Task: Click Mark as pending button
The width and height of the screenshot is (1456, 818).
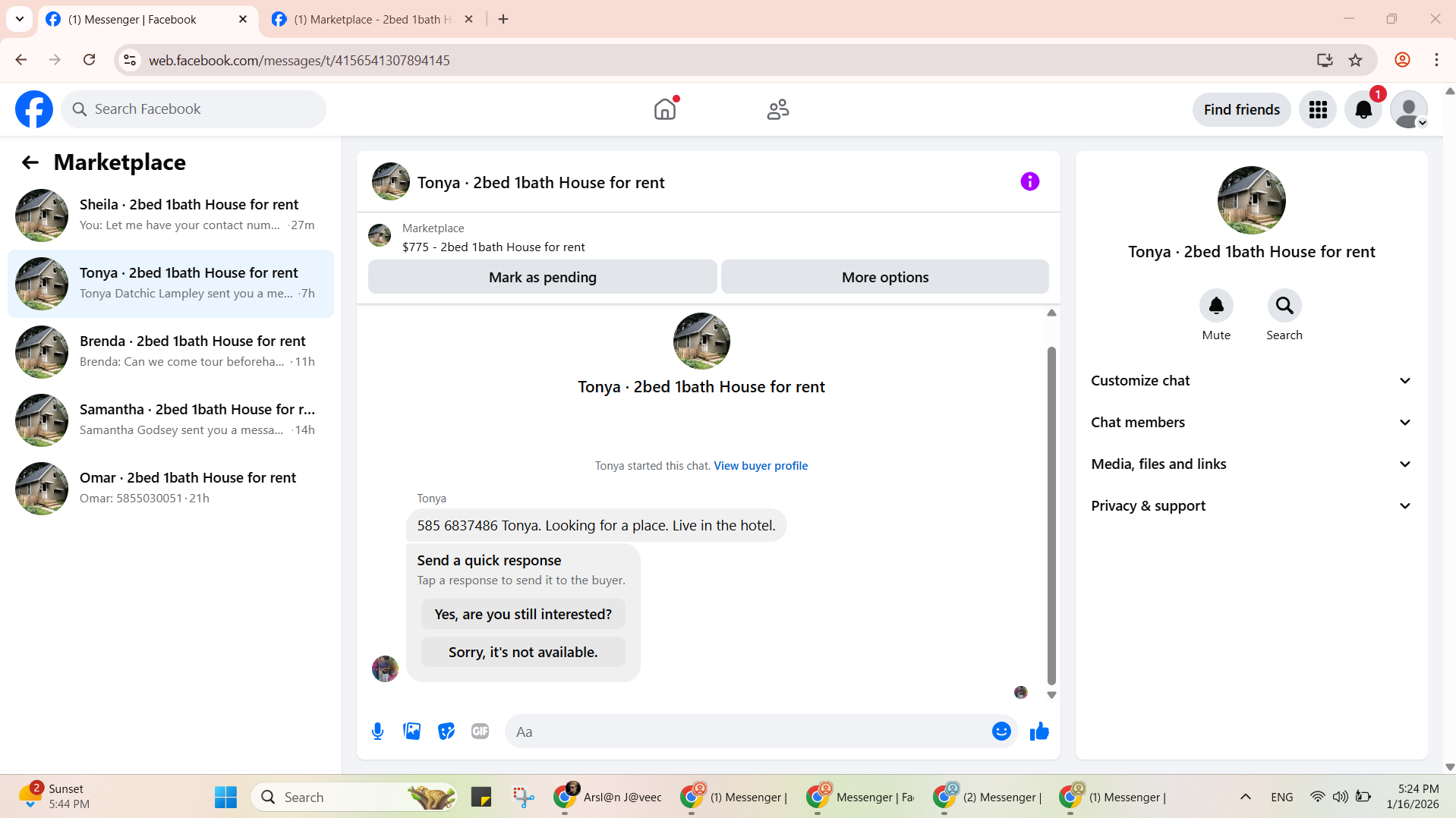Action: pyautogui.click(x=543, y=277)
